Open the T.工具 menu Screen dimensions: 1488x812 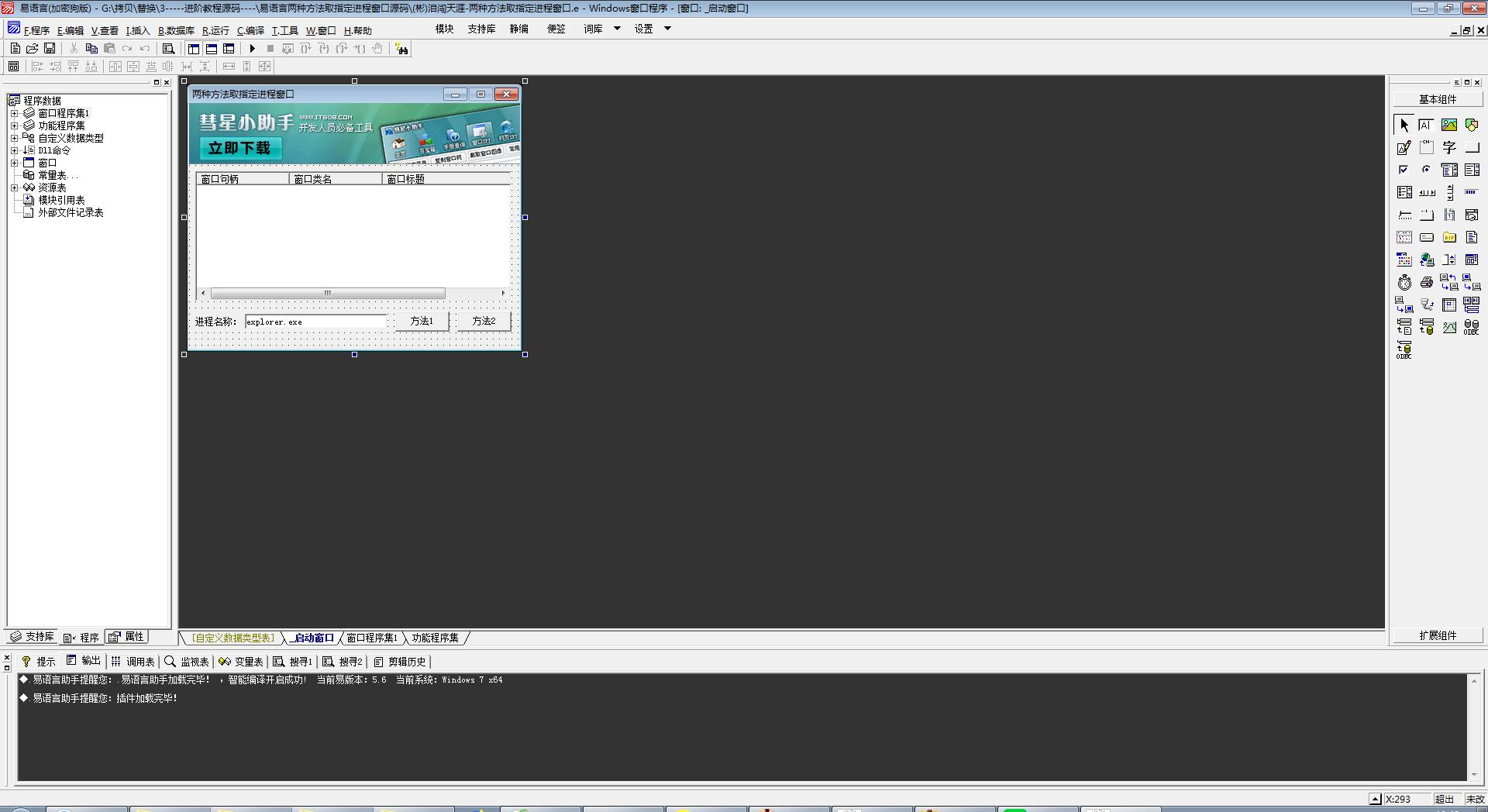click(x=284, y=30)
